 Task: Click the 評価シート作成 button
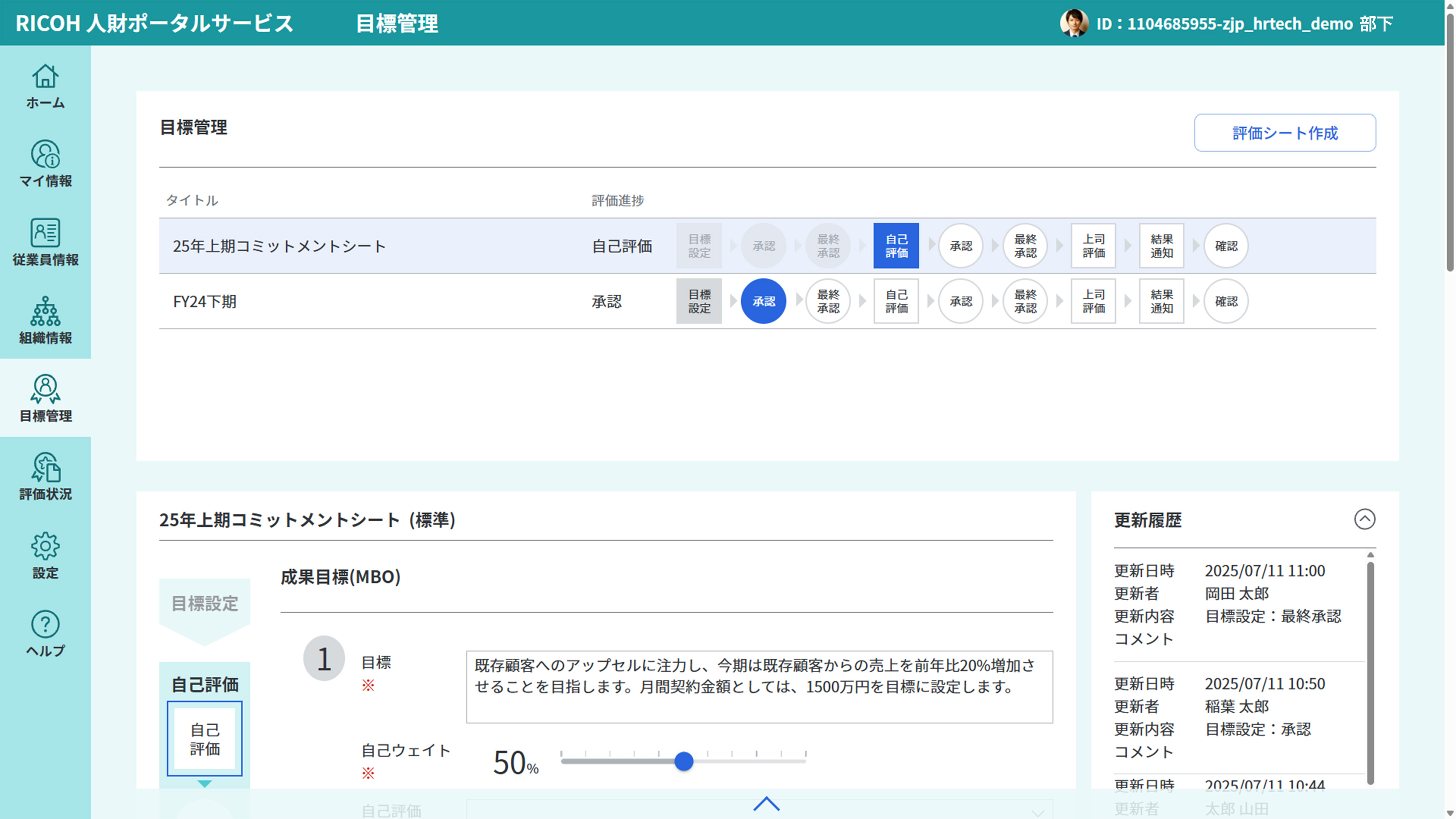[x=1285, y=132]
